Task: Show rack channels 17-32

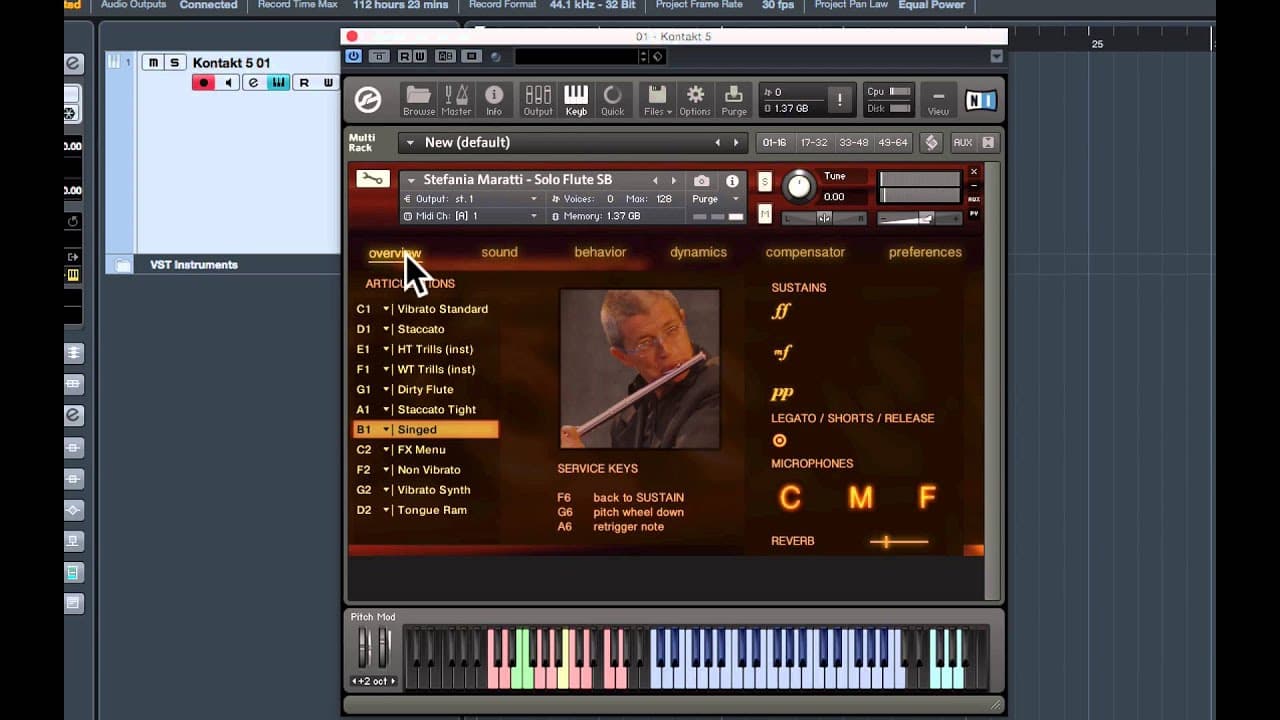Action: (814, 143)
